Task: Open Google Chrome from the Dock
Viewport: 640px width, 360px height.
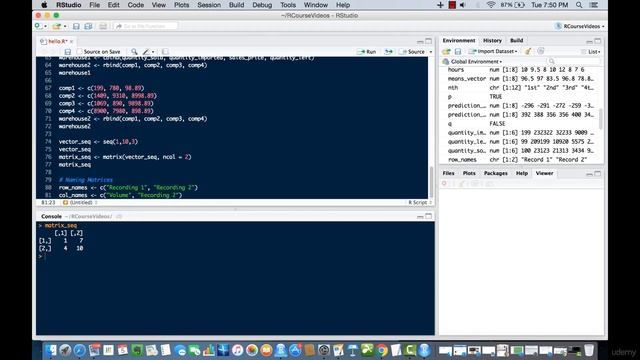Action: [382, 350]
